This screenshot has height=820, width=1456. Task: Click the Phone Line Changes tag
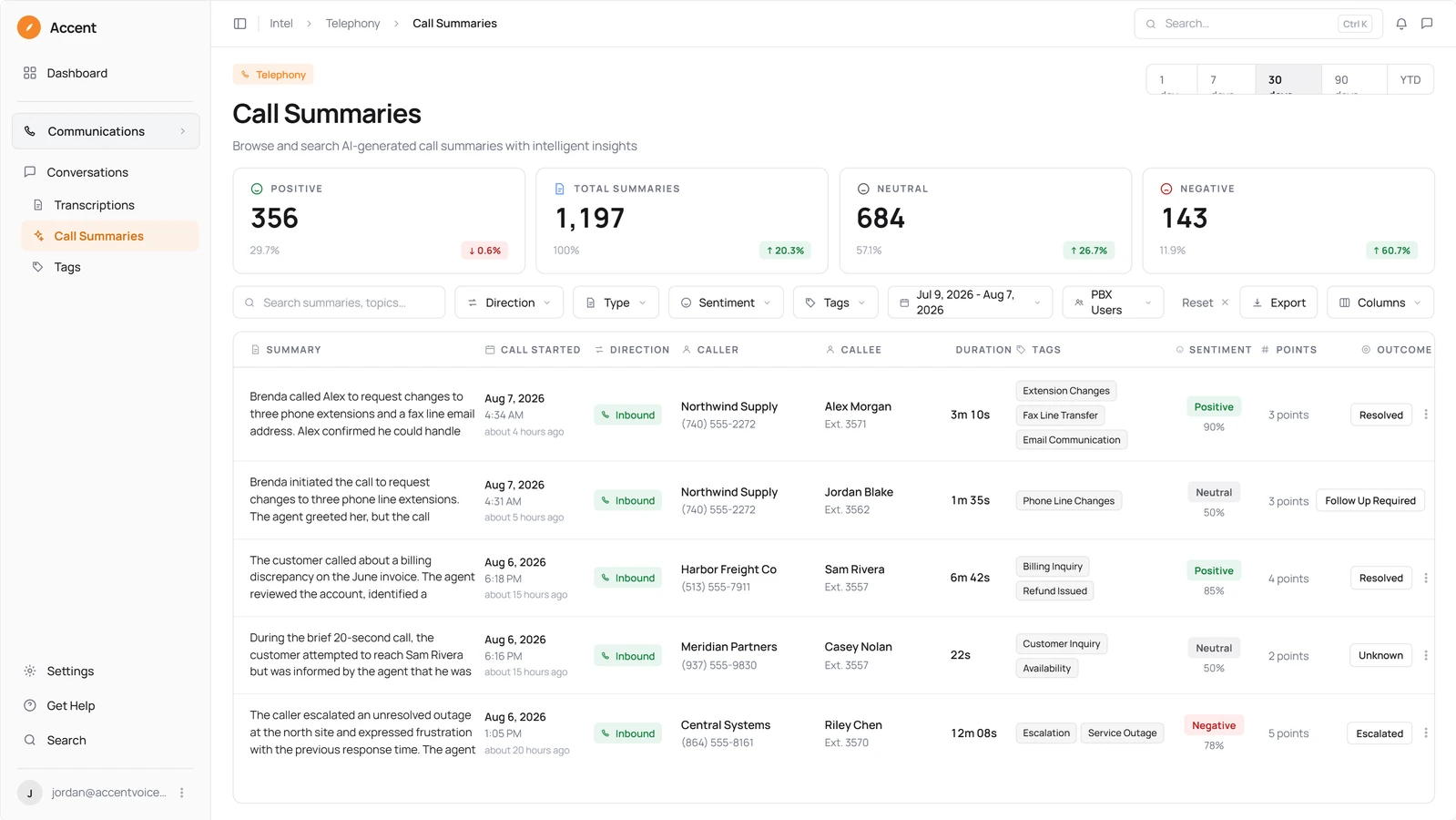coord(1068,501)
